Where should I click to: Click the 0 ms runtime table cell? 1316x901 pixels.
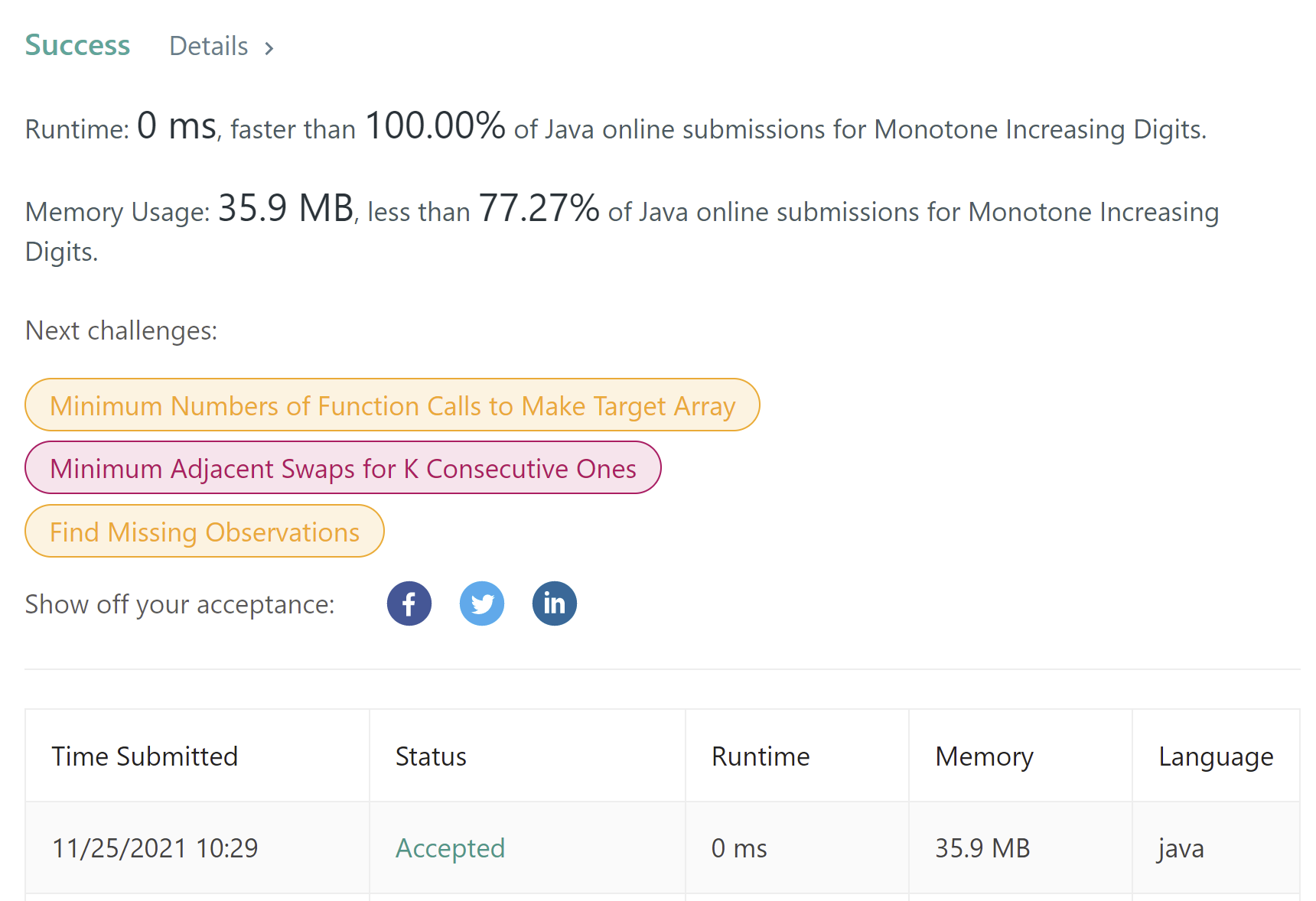(739, 848)
